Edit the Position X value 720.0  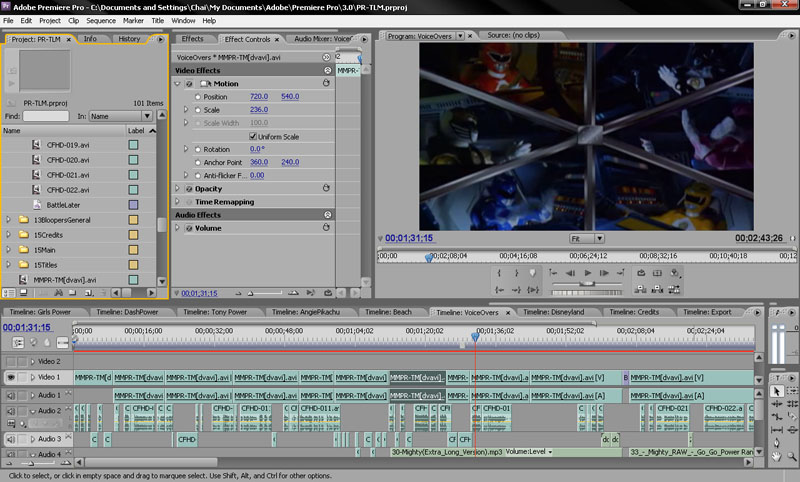[x=259, y=96]
